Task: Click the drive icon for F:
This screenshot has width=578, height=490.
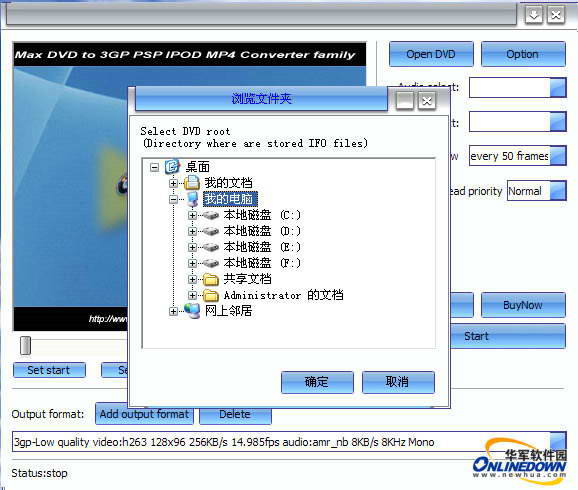Action: point(211,263)
